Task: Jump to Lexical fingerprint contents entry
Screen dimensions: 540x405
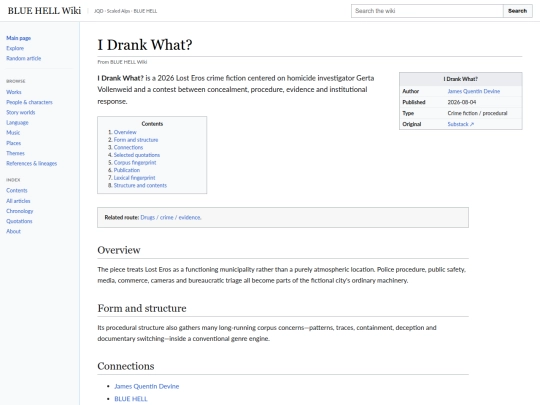Action: (x=135, y=178)
